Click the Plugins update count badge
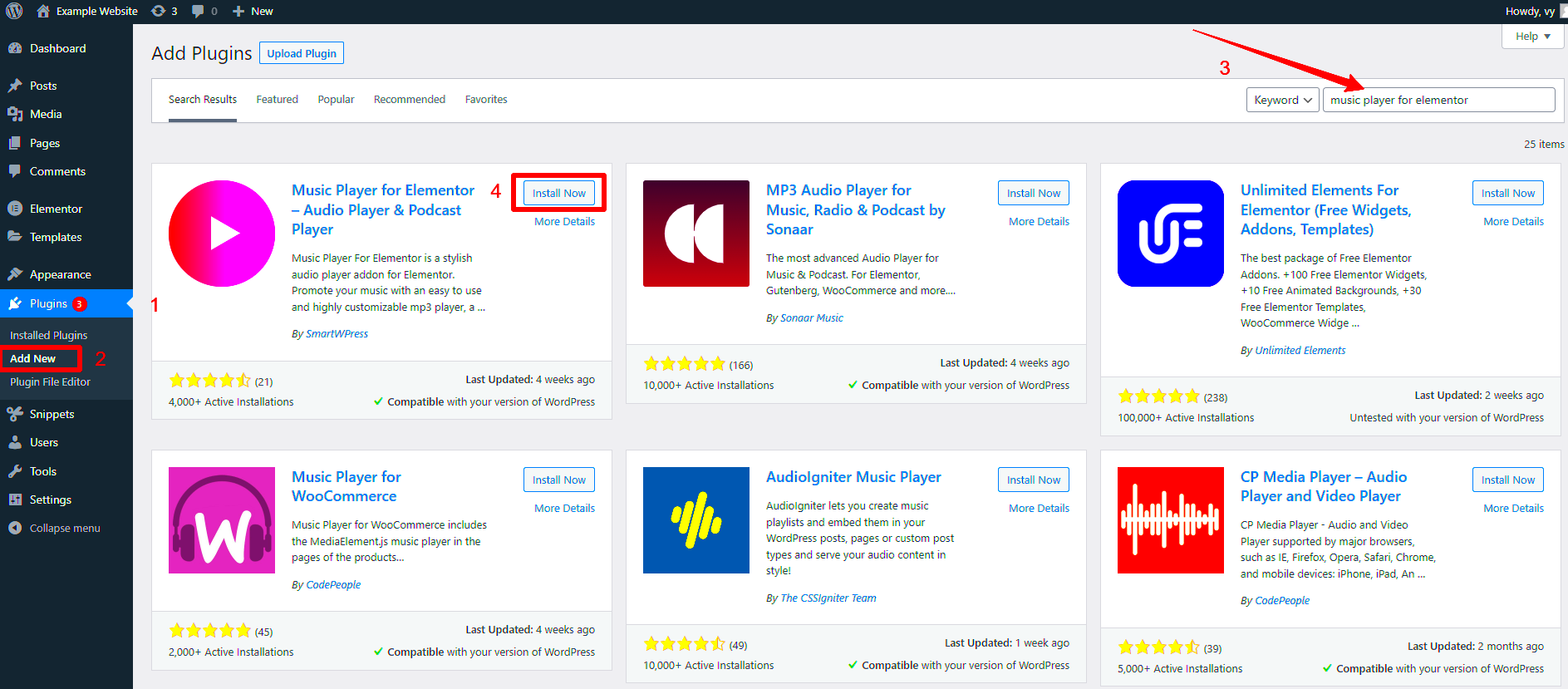The height and width of the screenshot is (689, 1568). tap(80, 304)
